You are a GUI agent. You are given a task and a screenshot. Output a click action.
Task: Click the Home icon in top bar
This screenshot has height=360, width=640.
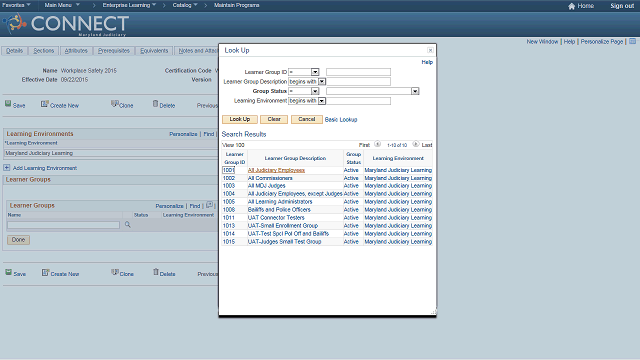click(571, 6)
